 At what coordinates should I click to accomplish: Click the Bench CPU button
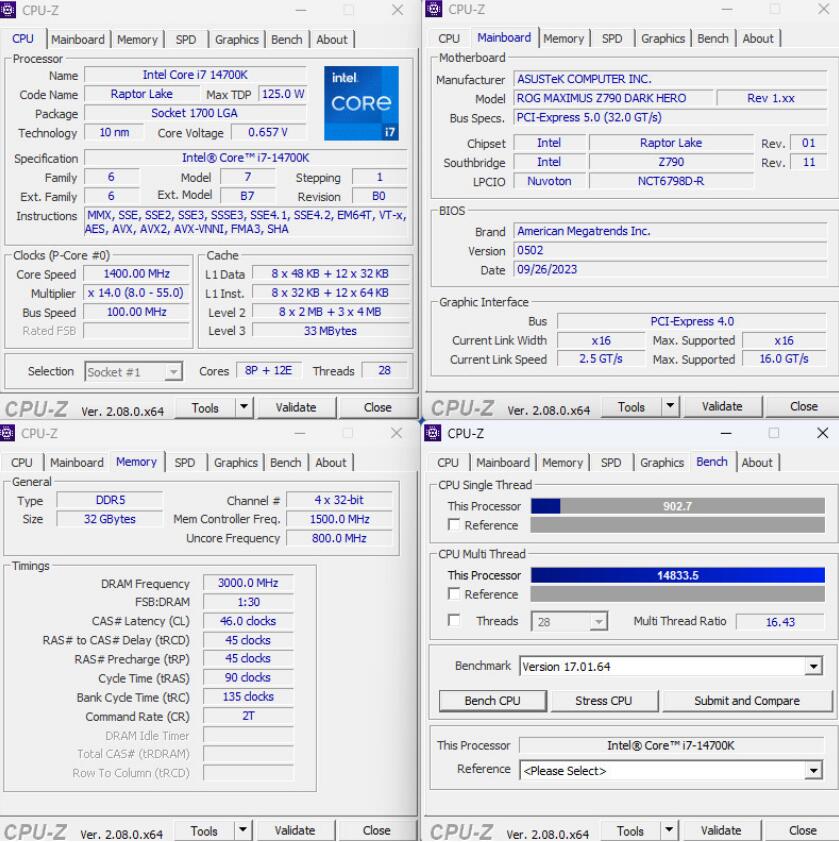pos(492,700)
